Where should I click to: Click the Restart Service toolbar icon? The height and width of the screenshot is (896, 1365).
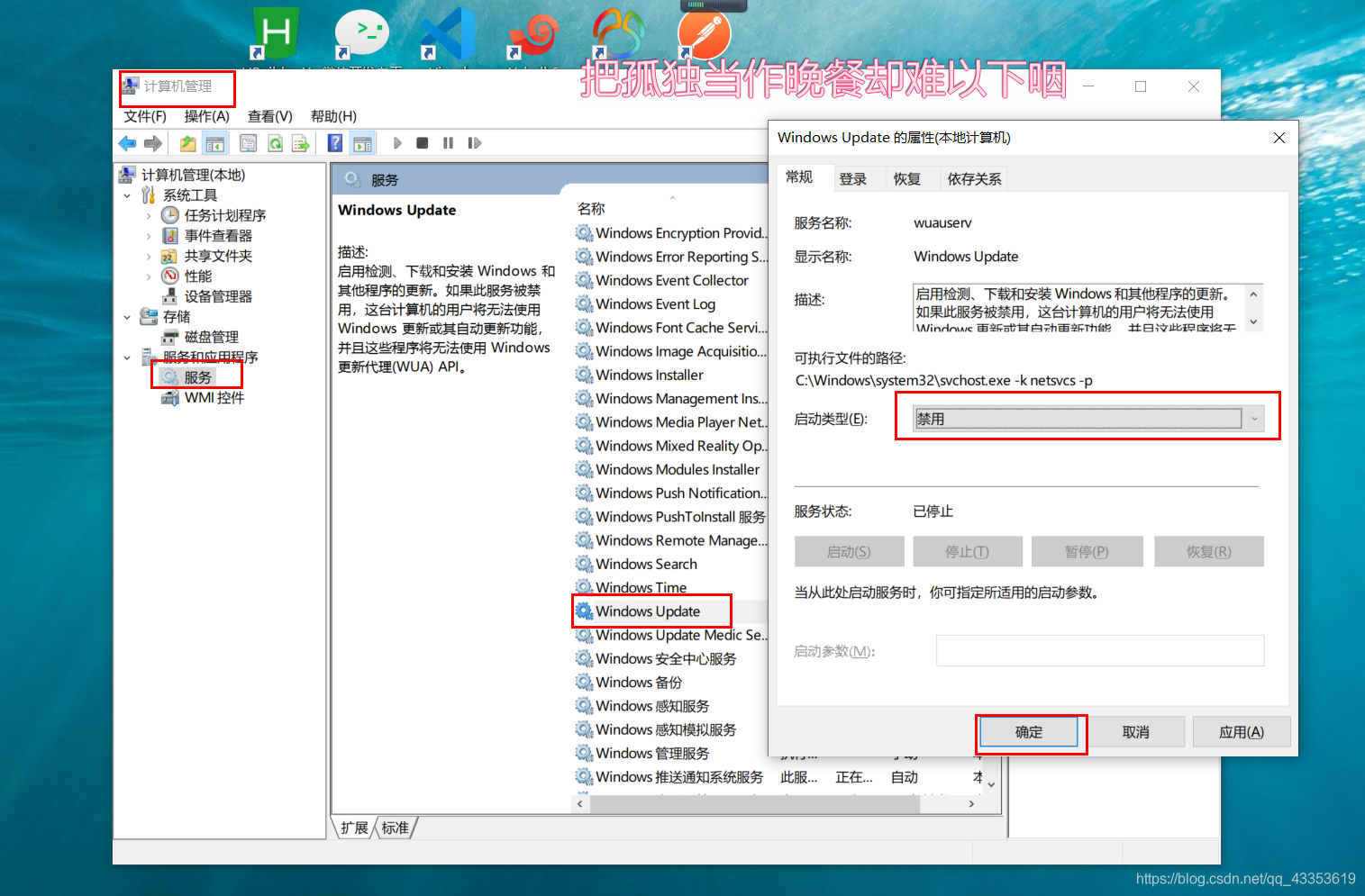click(x=474, y=143)
